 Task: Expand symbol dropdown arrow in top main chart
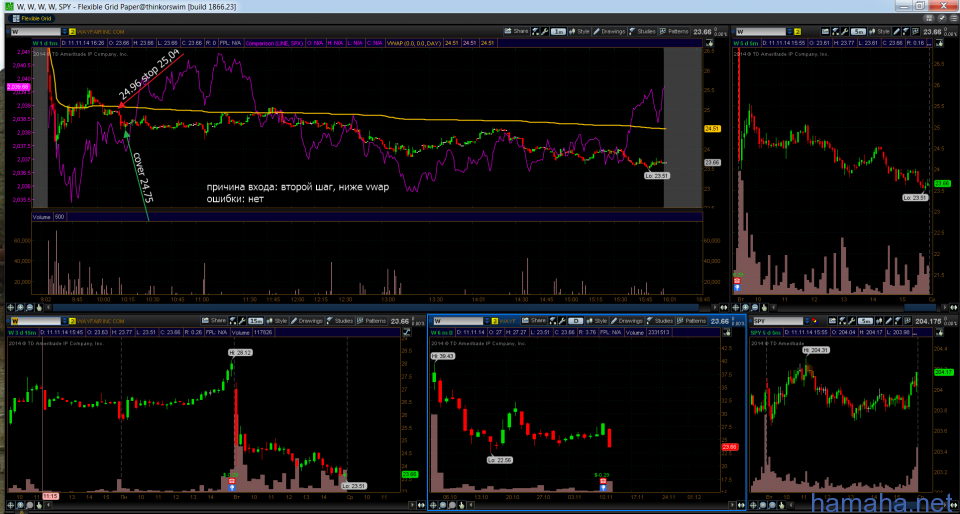(64, 31)
